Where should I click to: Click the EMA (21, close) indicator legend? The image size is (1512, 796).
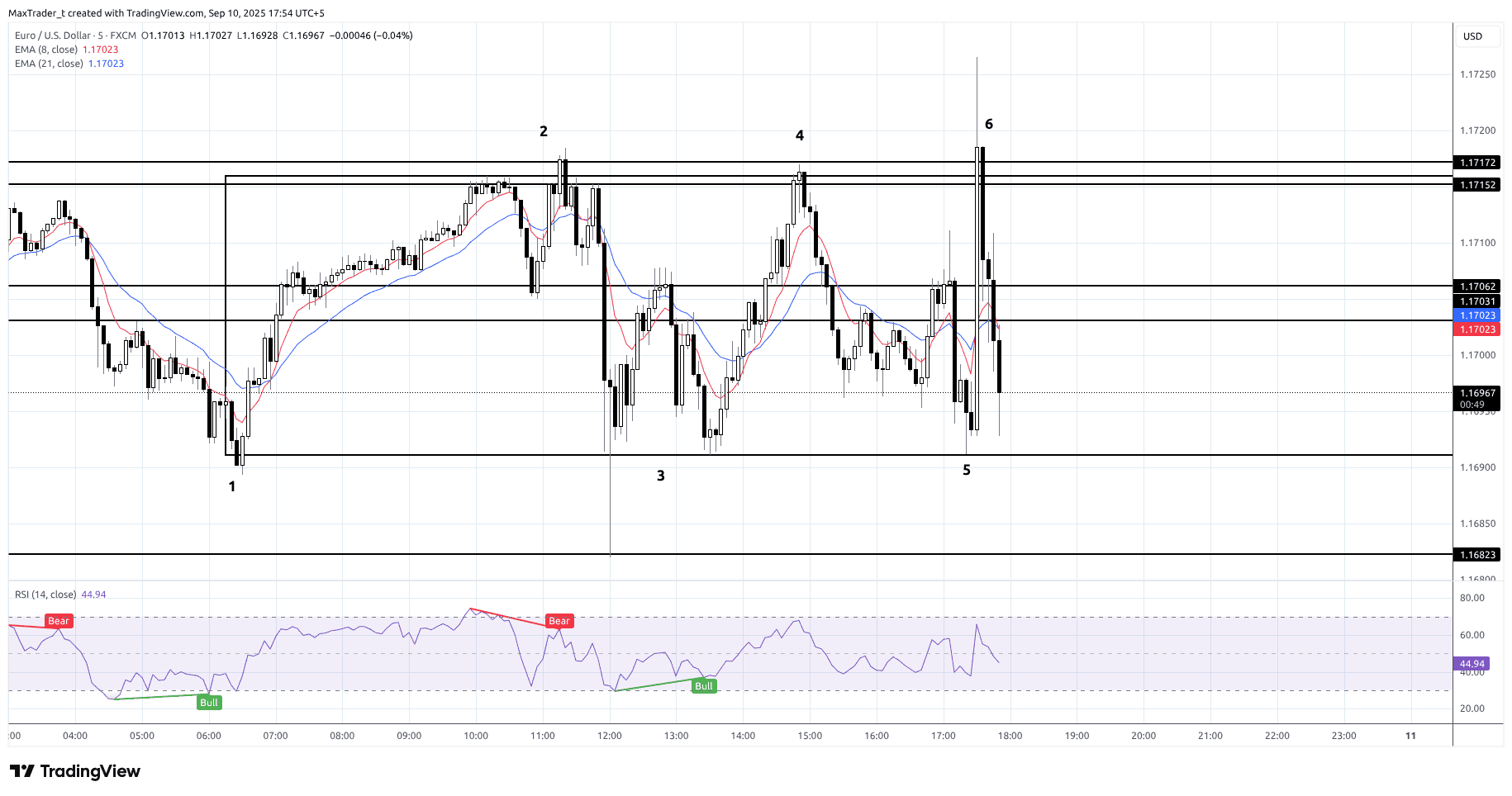(49, 64)
